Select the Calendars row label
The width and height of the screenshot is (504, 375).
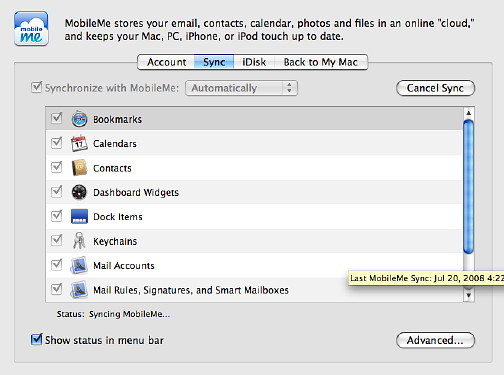tap(115, 144)
